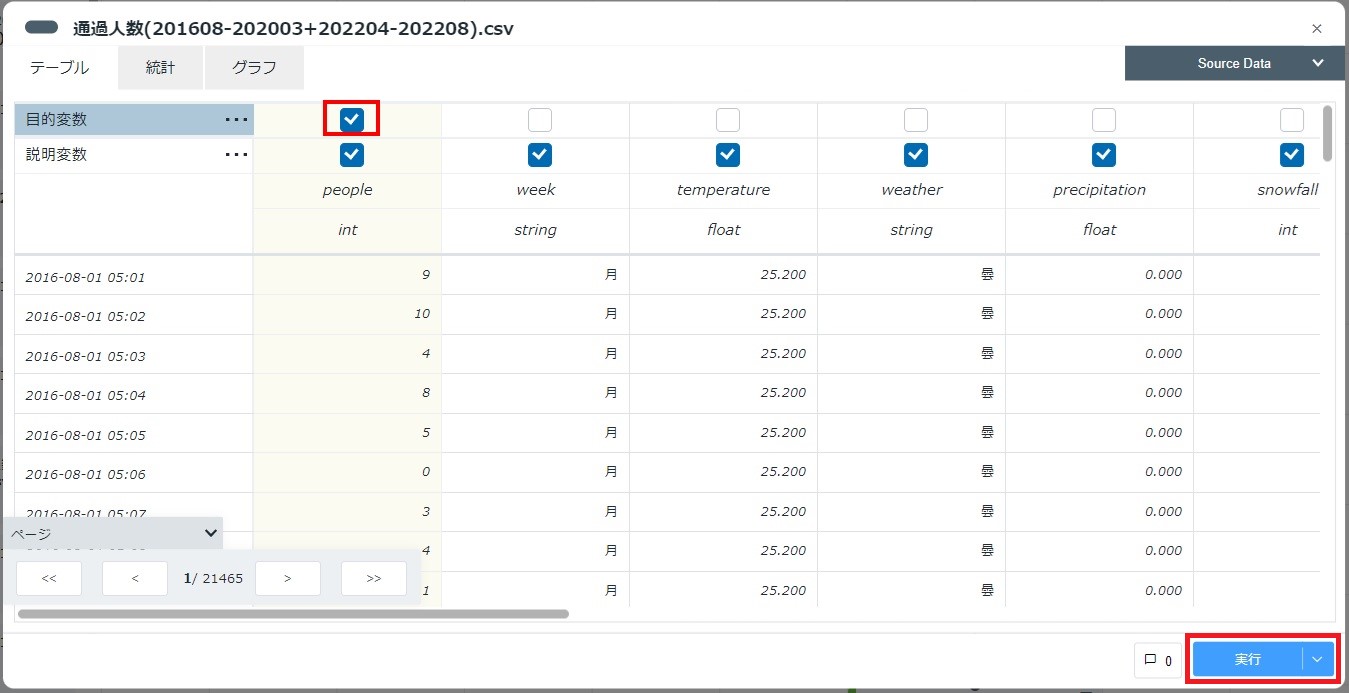
Task: Click temperature 25.200 in 05:03 row
Action: click(x=783, y=353)
